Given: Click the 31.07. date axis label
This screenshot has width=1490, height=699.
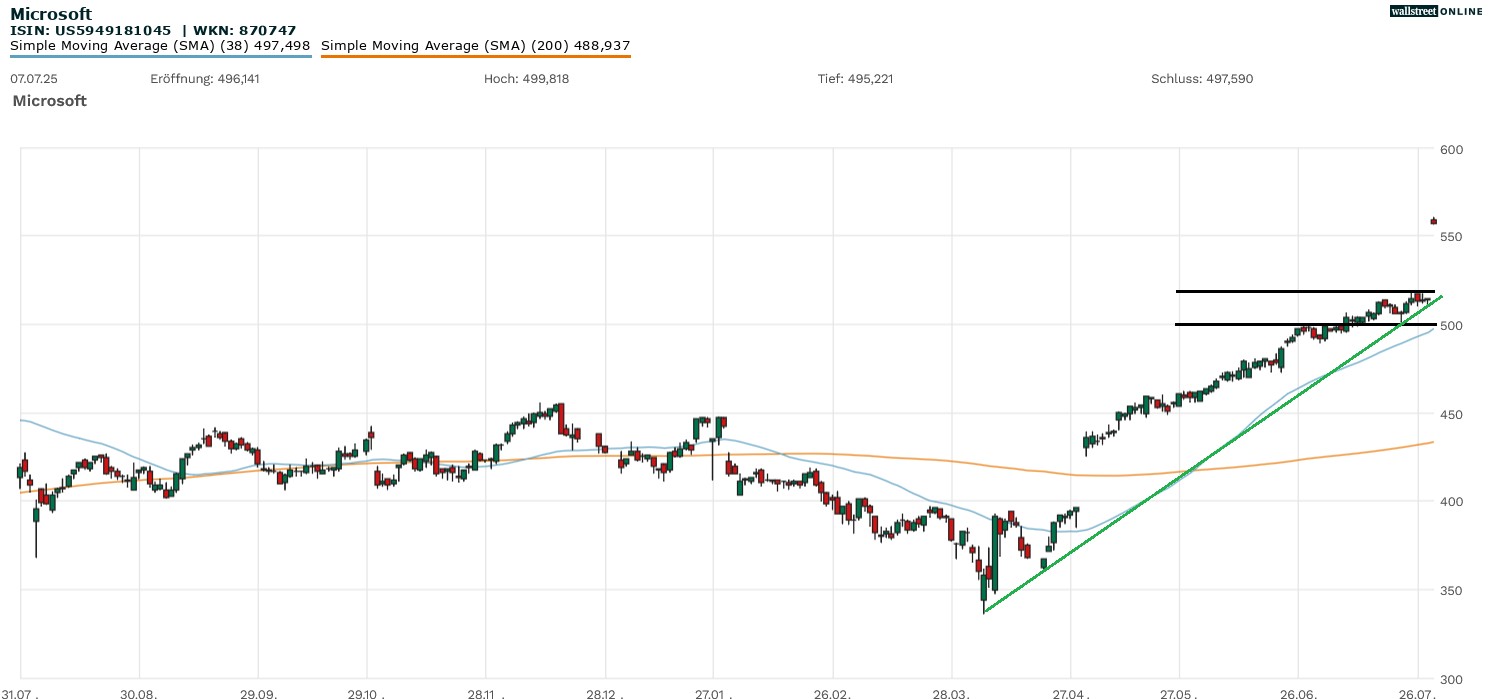Looking at the screenshot, I should click(20, 693).
